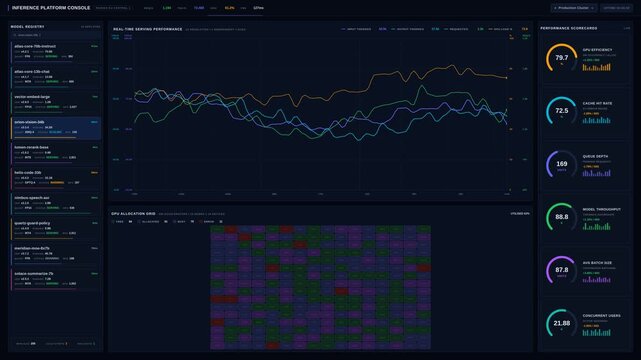Screen dimensions: 641x360
Task: Open the Concurrent Users sparkline bar chart
Action: 596,333
